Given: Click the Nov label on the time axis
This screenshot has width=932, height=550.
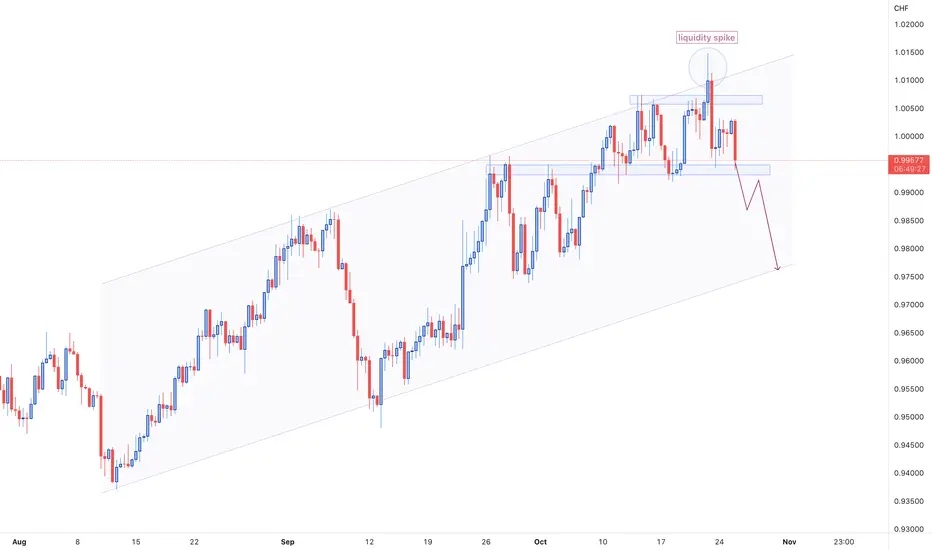Looking at the screenshot, I should 789,542.
